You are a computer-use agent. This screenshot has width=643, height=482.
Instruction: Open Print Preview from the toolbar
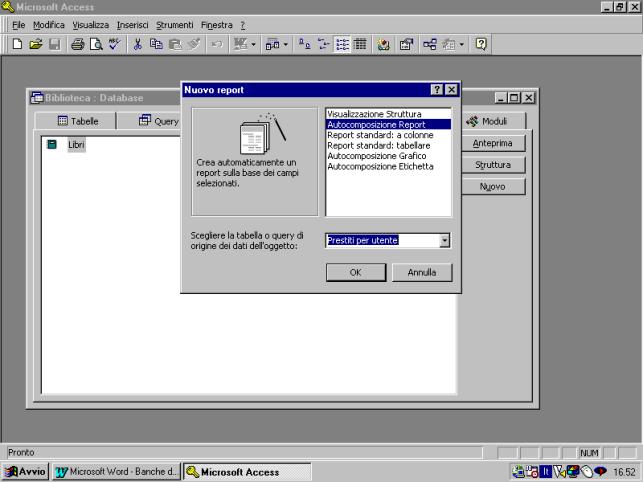[x=96, y=44]
